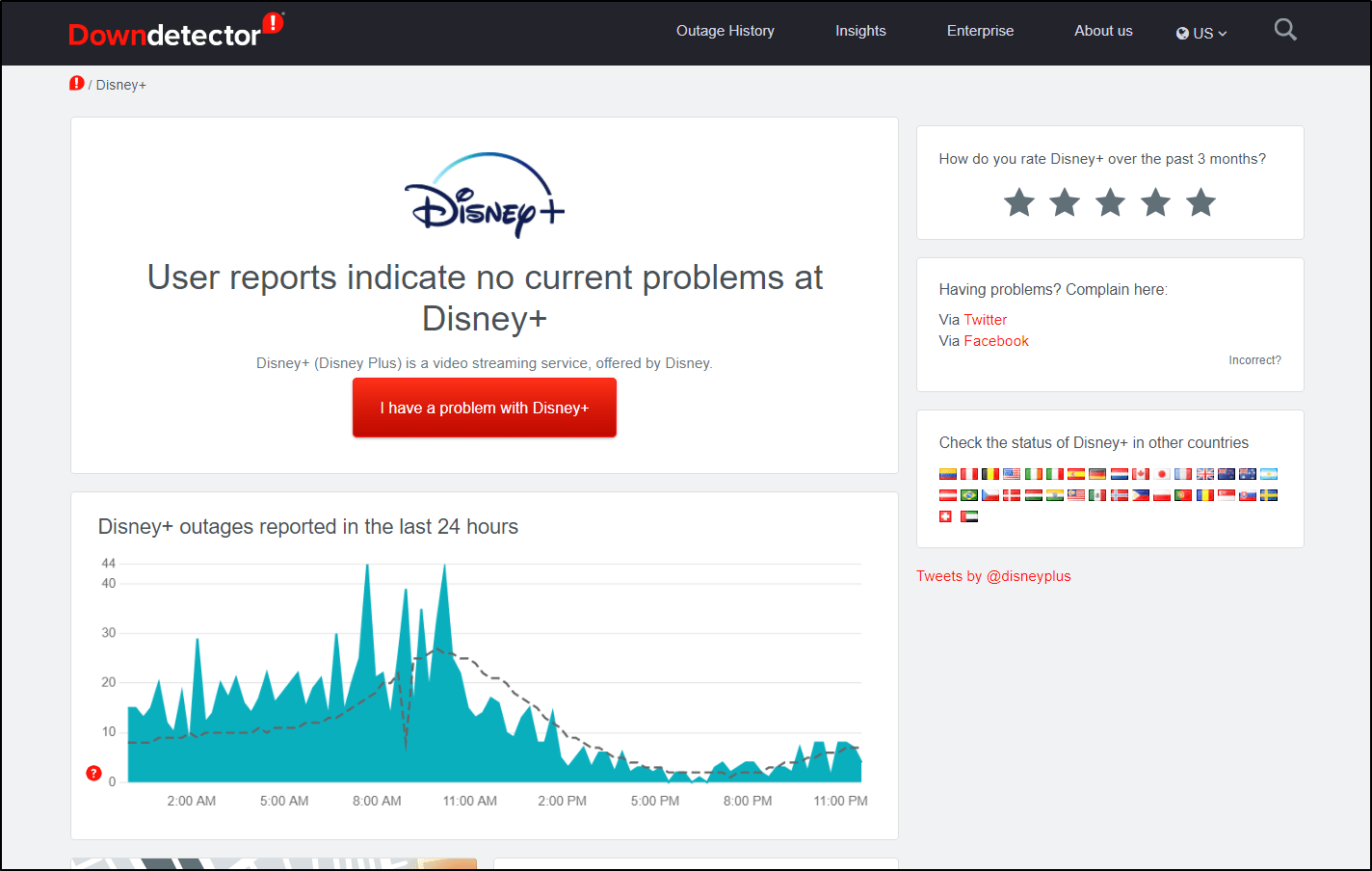Select the Japan flag
The image size is (1372, 871).
coord(1162,474)
